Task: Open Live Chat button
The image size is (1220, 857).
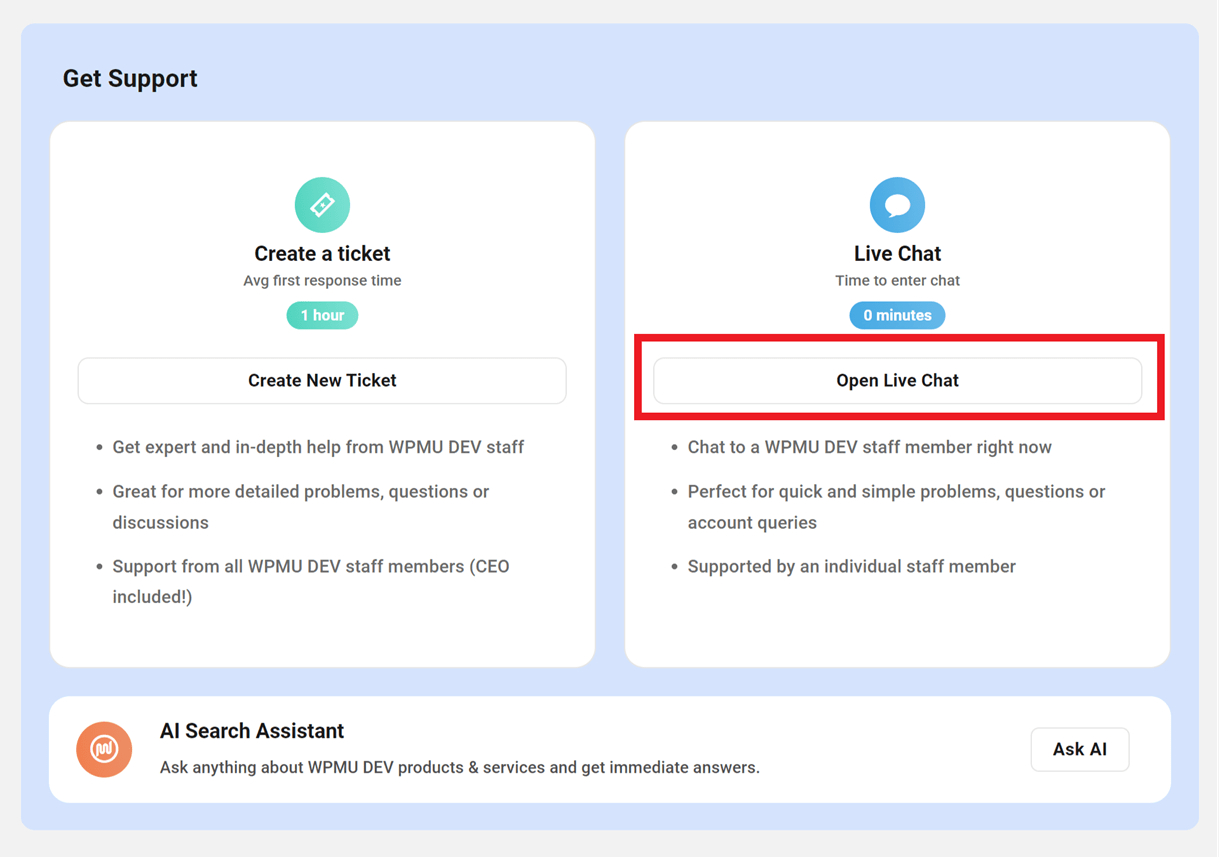Action: pos(897,380)
